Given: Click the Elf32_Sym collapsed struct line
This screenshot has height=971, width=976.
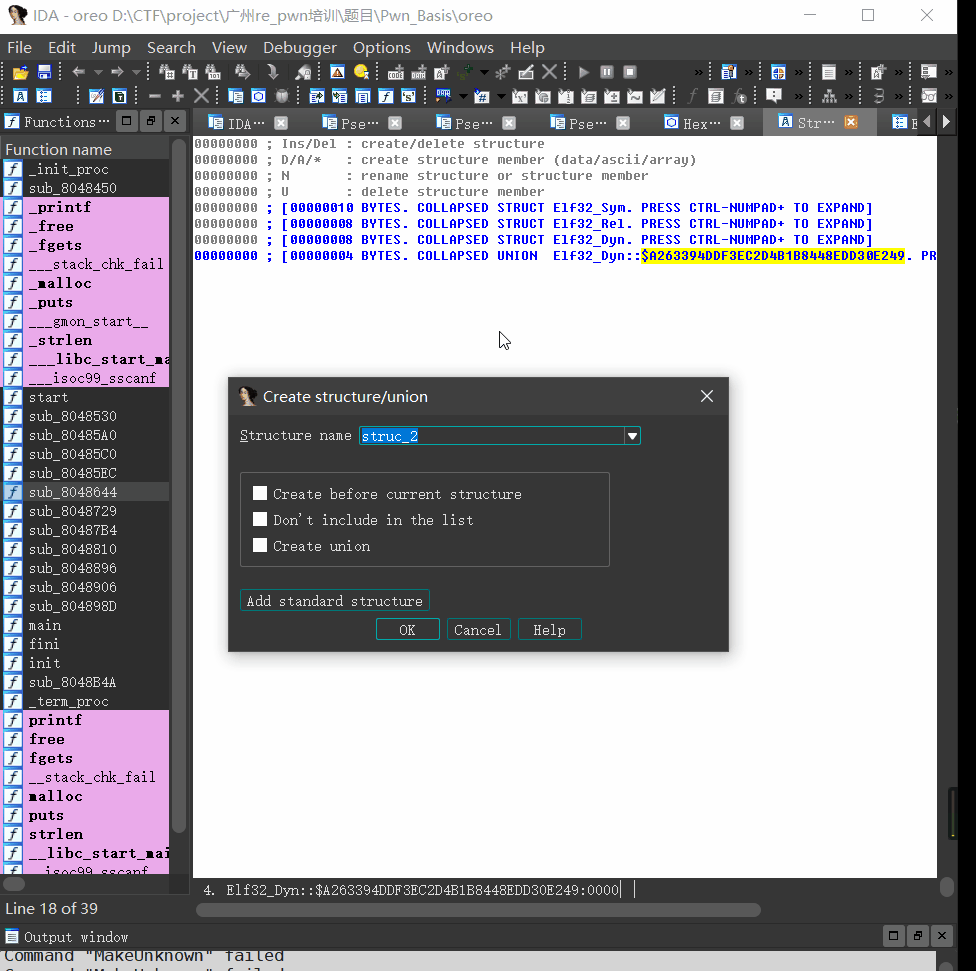Looking at the screenshot, I should 534,207.
